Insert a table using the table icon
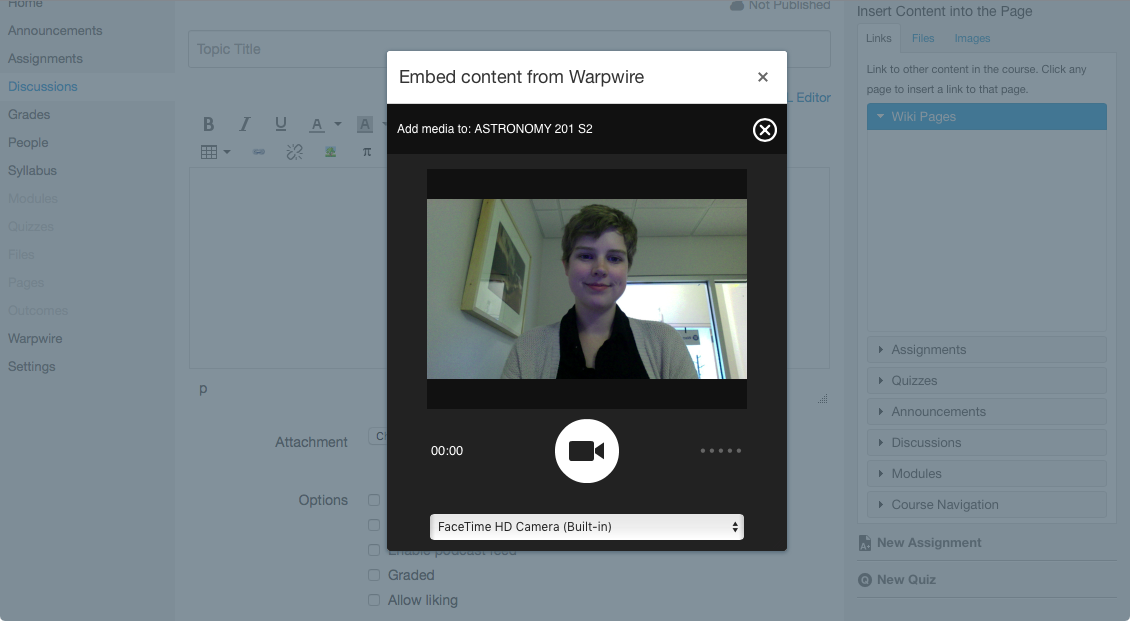Screen dimensions: 1130x621 point(209,152)
